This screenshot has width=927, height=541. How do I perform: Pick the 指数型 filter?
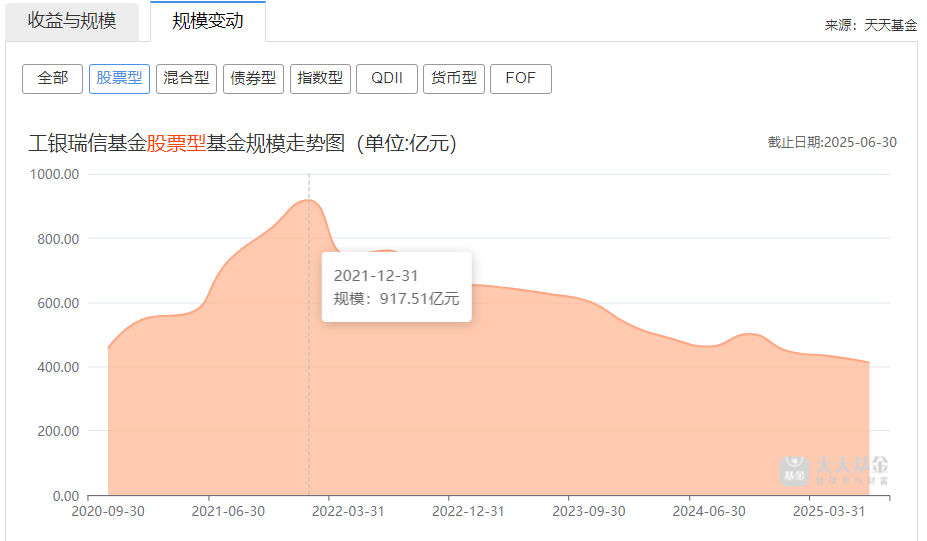pos(320,79)
